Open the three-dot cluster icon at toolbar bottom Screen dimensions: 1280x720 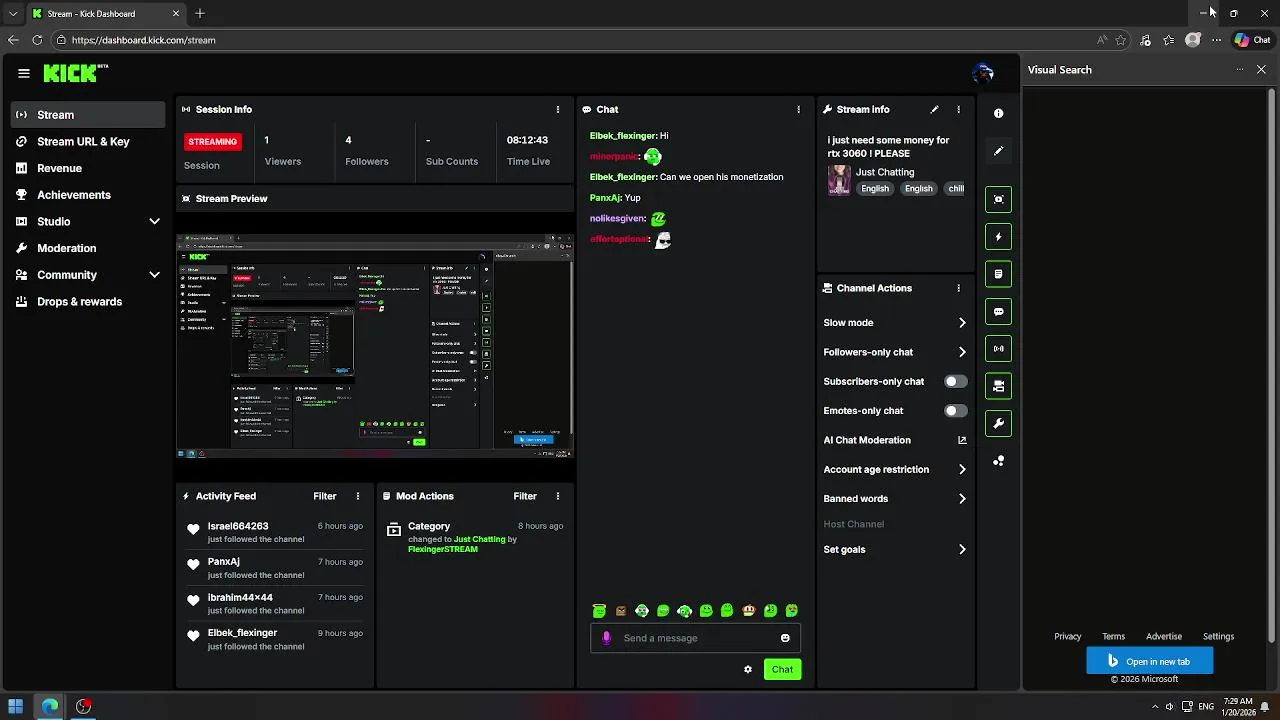click(x=998, y=461)
